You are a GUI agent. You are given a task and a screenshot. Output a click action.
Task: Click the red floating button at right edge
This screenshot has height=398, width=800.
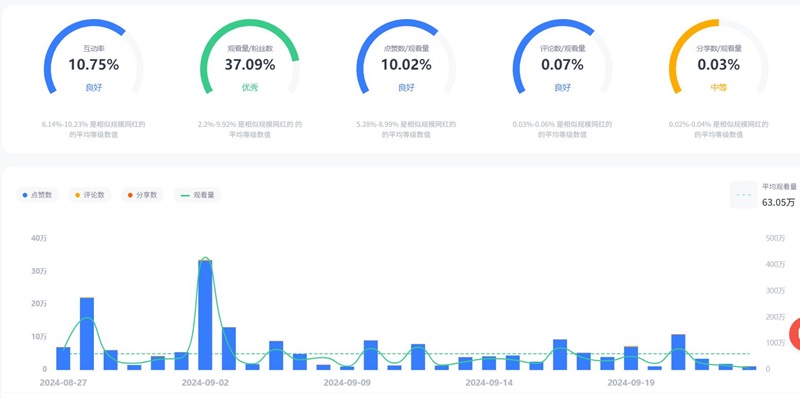795,334
